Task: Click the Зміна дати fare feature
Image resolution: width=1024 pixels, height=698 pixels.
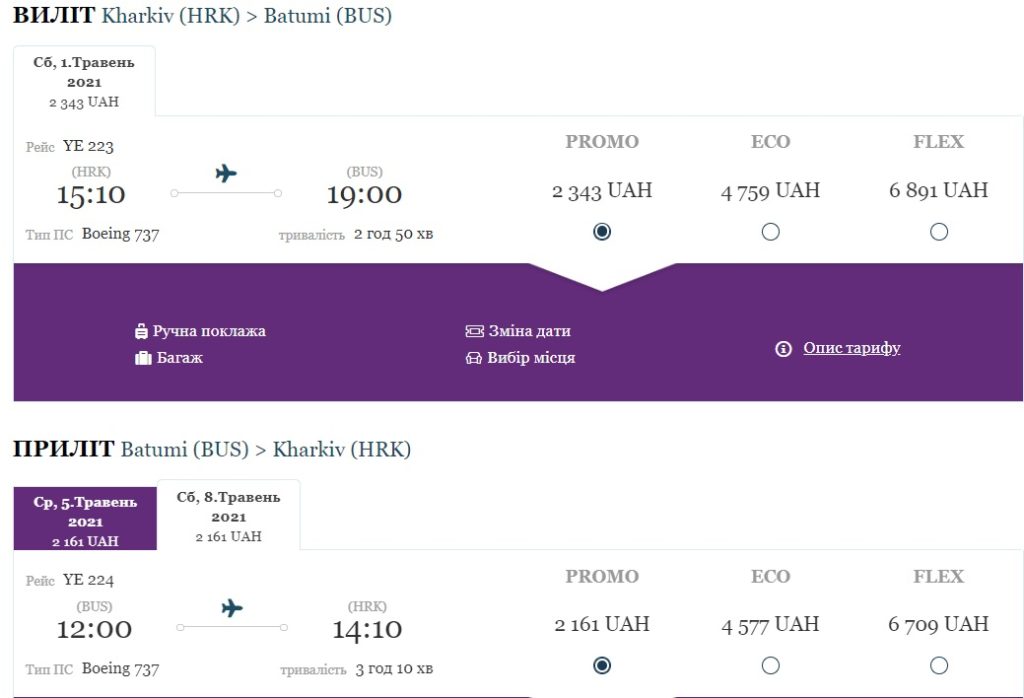Action: [529, 331]
